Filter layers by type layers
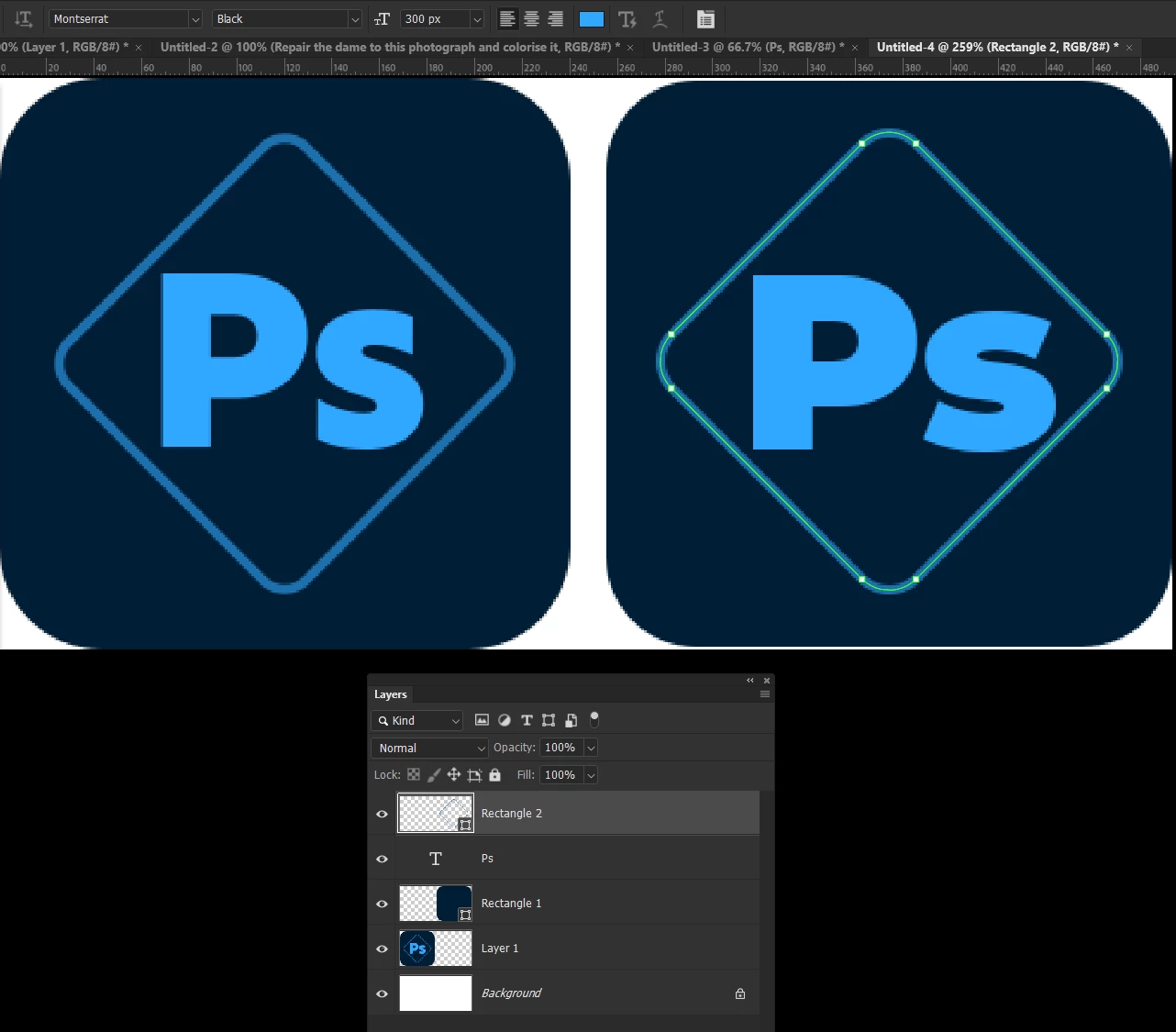 click(x=527, y=720)
